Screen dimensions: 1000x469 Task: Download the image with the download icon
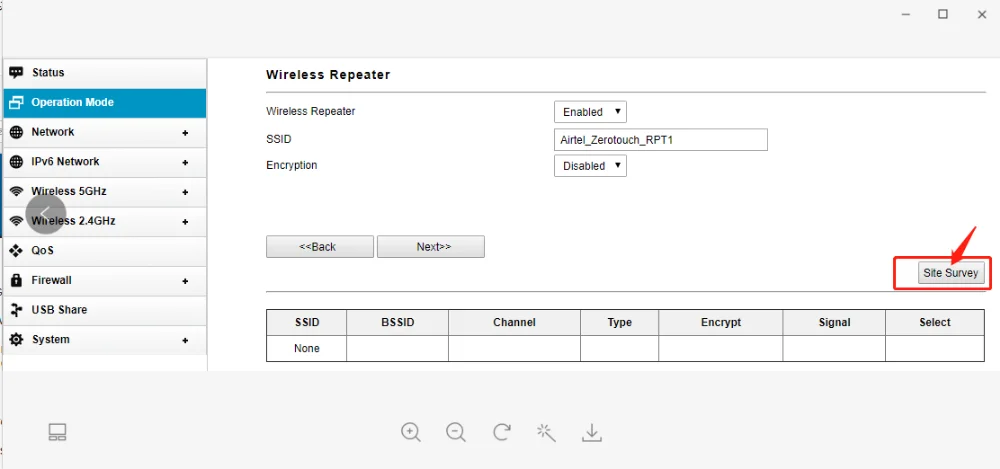[592, 433]
